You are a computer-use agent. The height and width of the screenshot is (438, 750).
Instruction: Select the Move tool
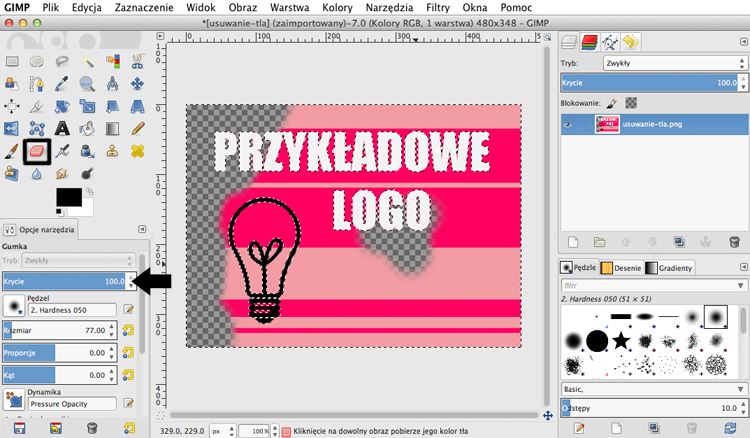[137, 84]
